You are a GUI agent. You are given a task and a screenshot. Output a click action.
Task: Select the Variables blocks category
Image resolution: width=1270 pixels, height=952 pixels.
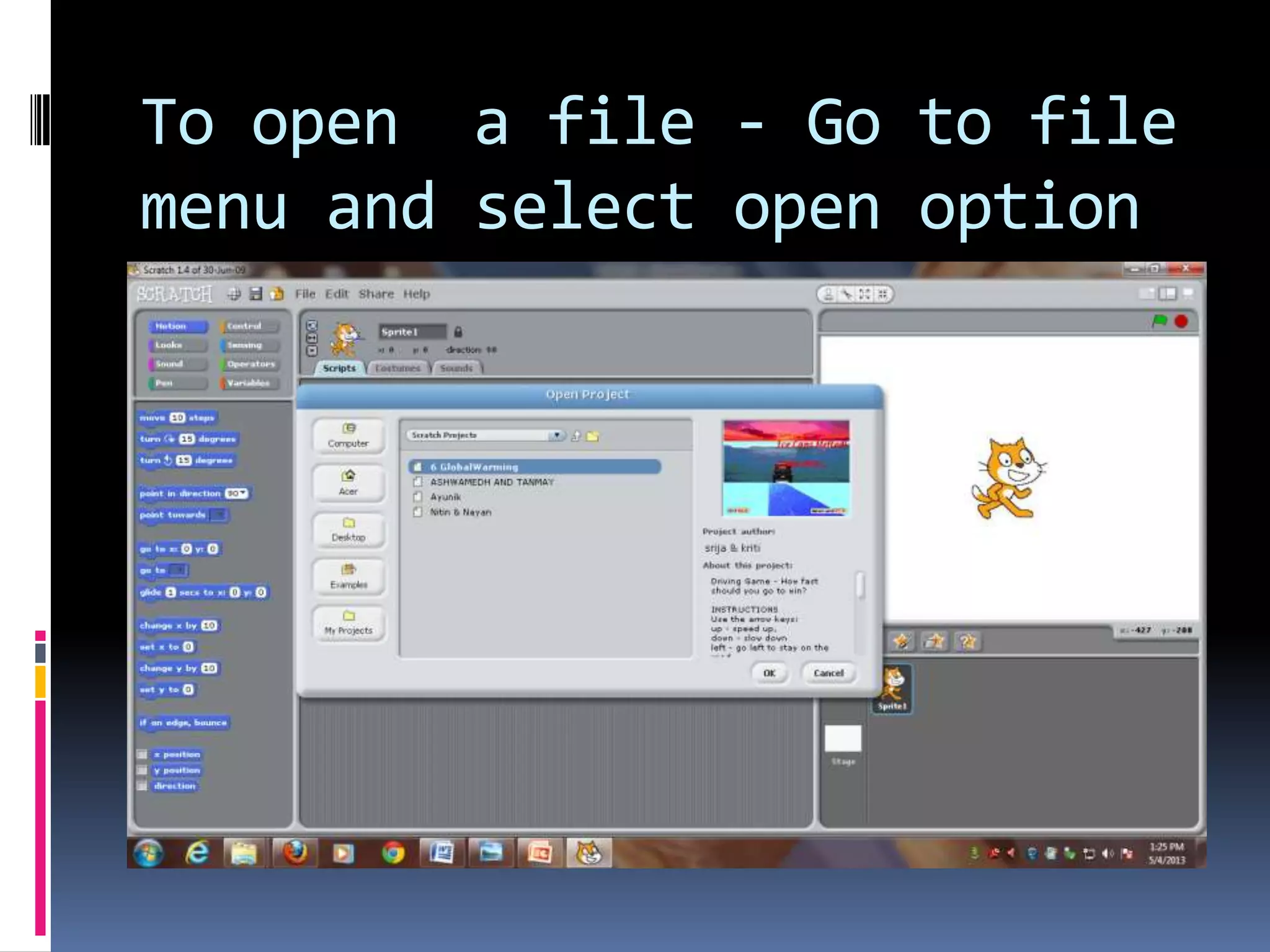pos(249,383)
